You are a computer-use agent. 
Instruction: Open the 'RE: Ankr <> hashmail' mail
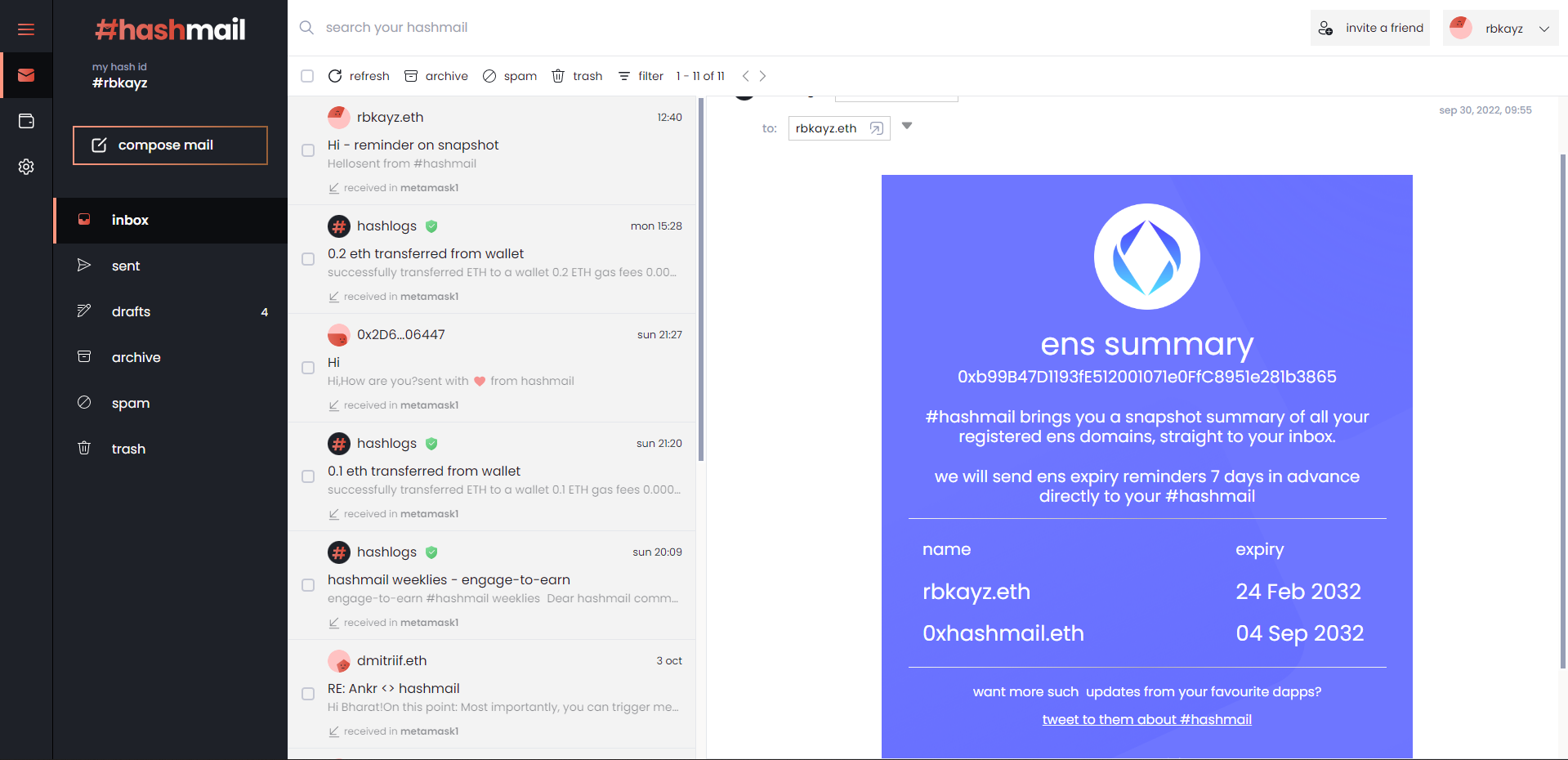pyautogui.click(x=492, y=694)
